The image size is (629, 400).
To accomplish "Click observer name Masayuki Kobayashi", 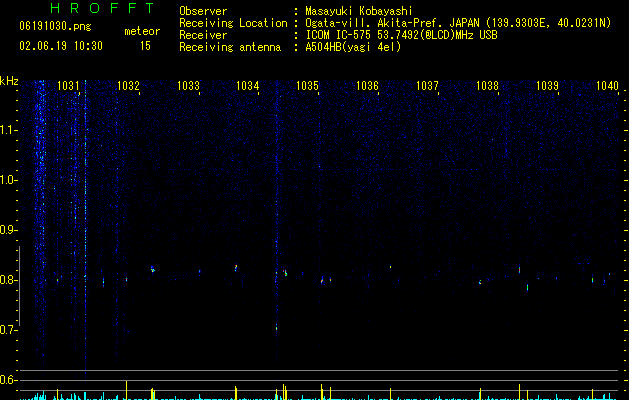I will [x=359, y=11].
